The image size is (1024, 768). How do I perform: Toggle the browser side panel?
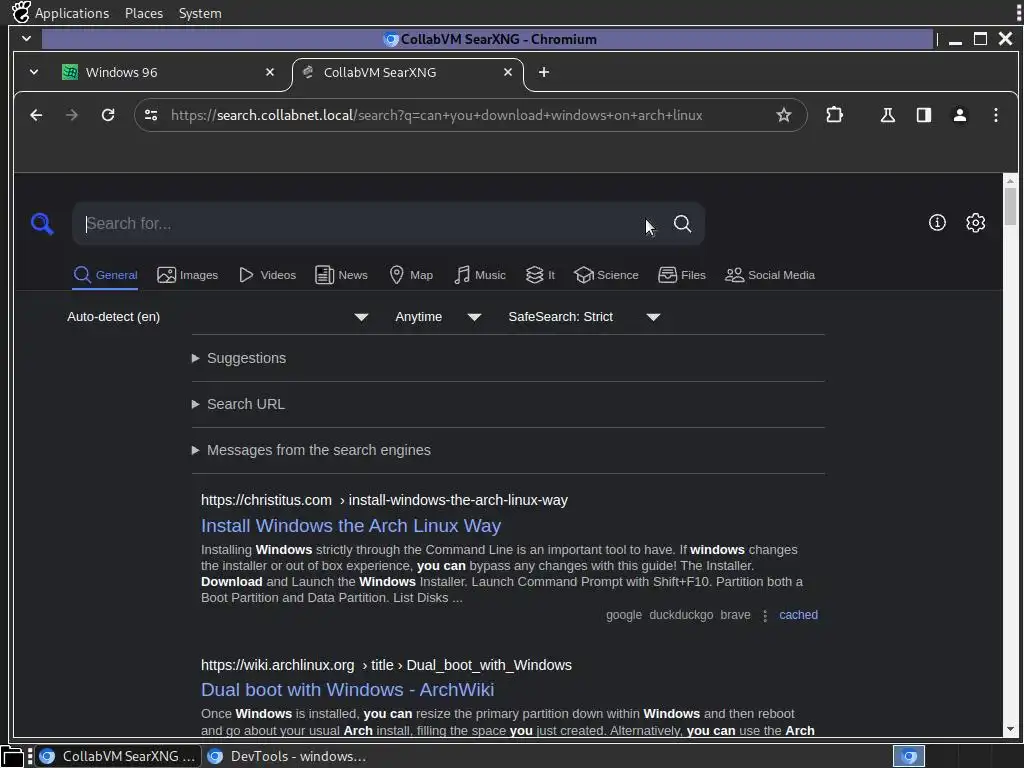coord(923,115)
